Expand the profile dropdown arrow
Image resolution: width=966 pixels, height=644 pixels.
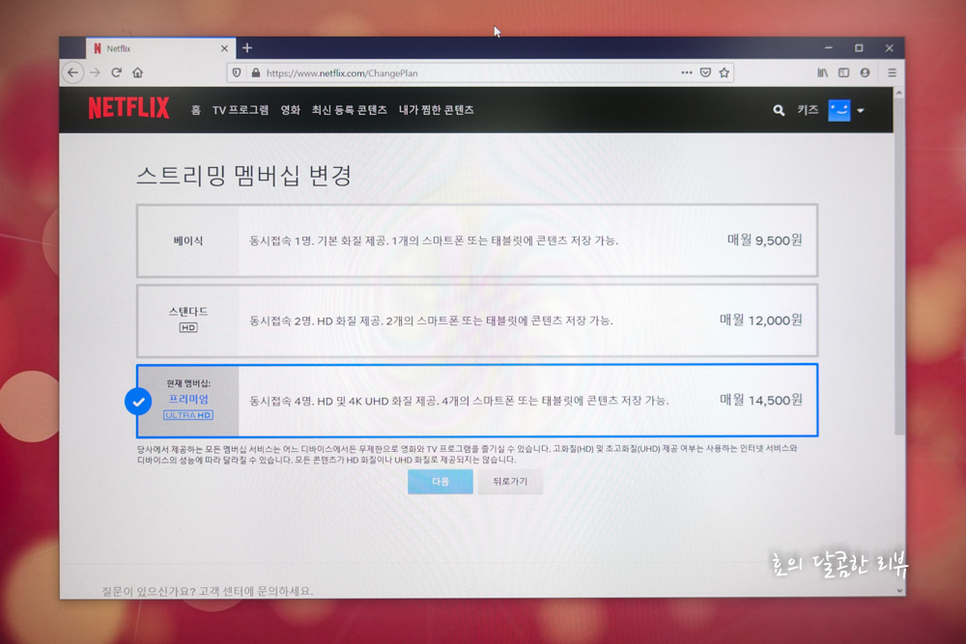tap(861, 111)
